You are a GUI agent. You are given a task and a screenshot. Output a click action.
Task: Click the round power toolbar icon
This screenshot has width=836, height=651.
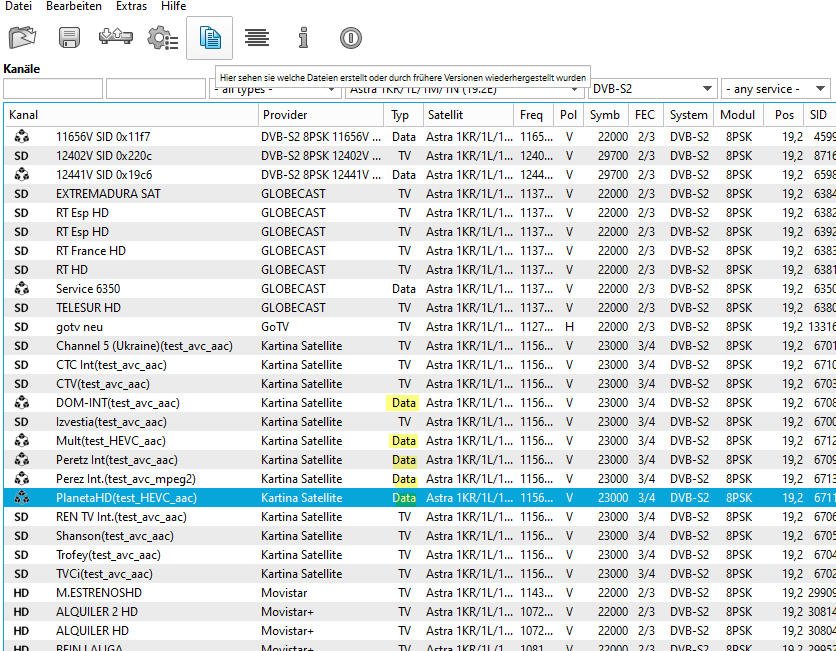350,38
